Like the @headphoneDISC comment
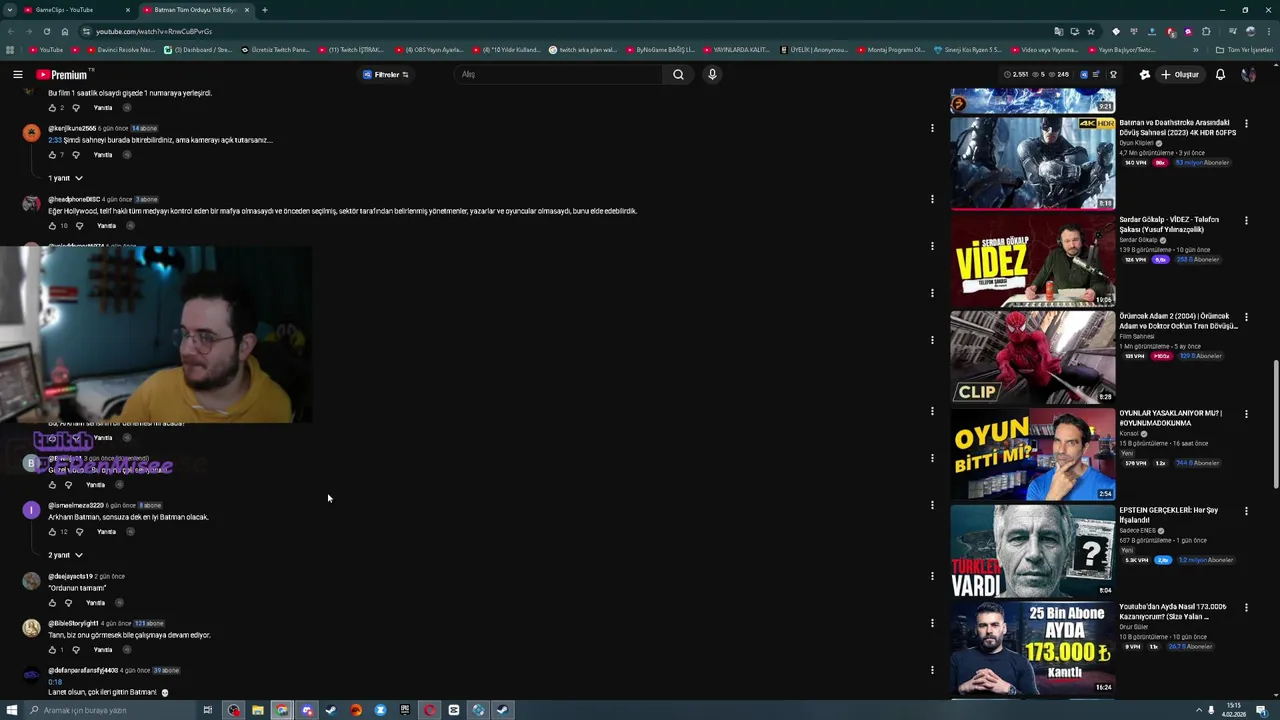The image size is (1280, 720). coord(53,226)
